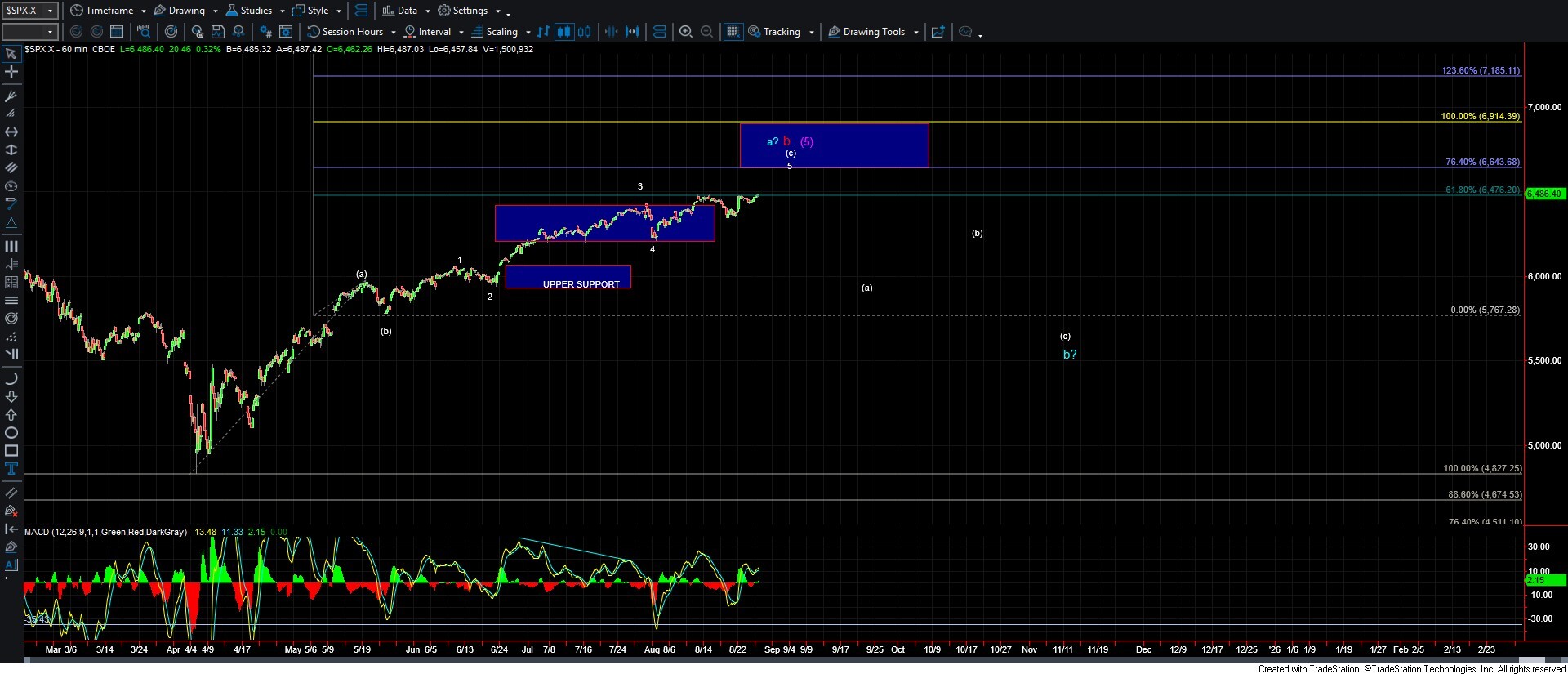Click the empty combo box below symbol
The image size is (1568, 674).
(x=29, y=32)
